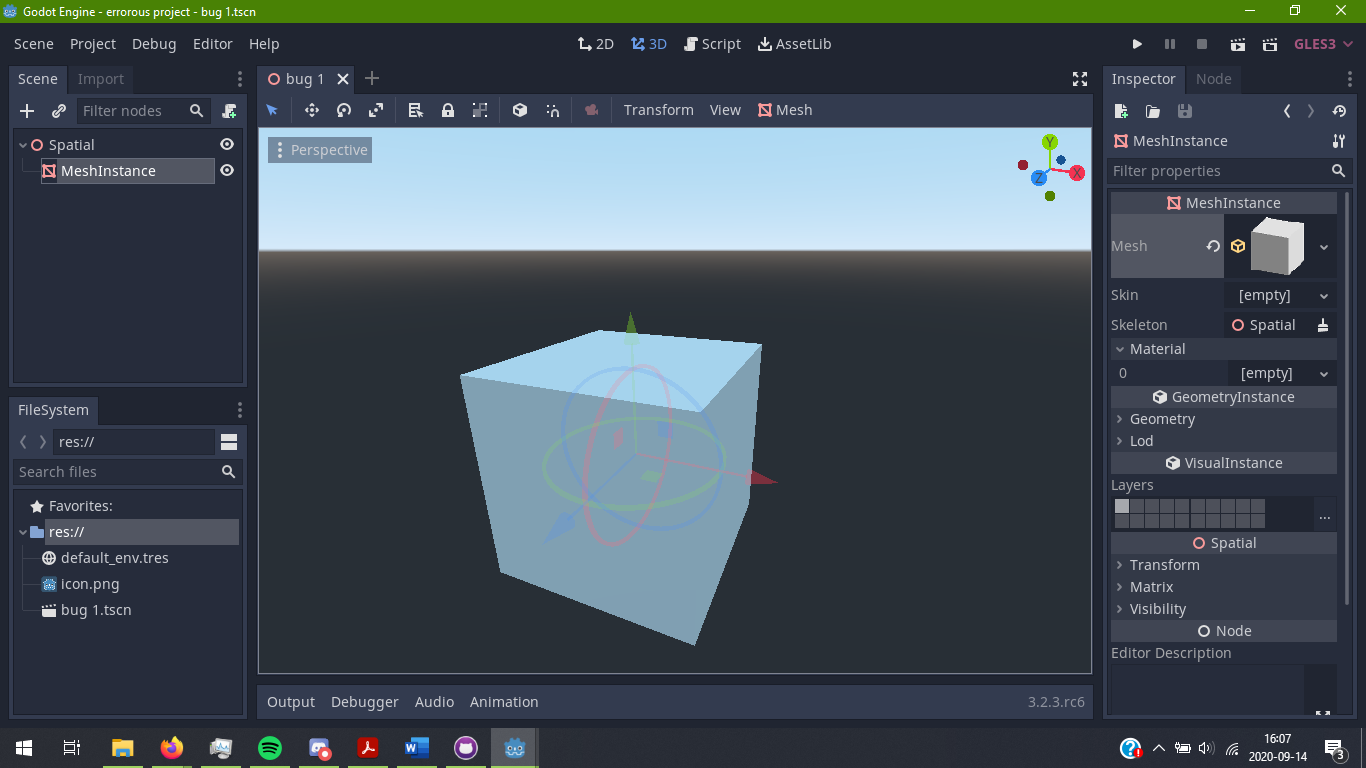
Task: Toggle camera preview override icon
Action: (592, 110)
